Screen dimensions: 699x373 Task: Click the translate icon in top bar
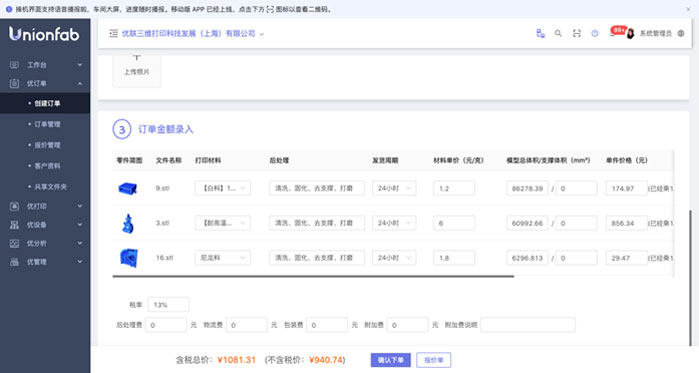pyautogui.click(x=540, y=33)
